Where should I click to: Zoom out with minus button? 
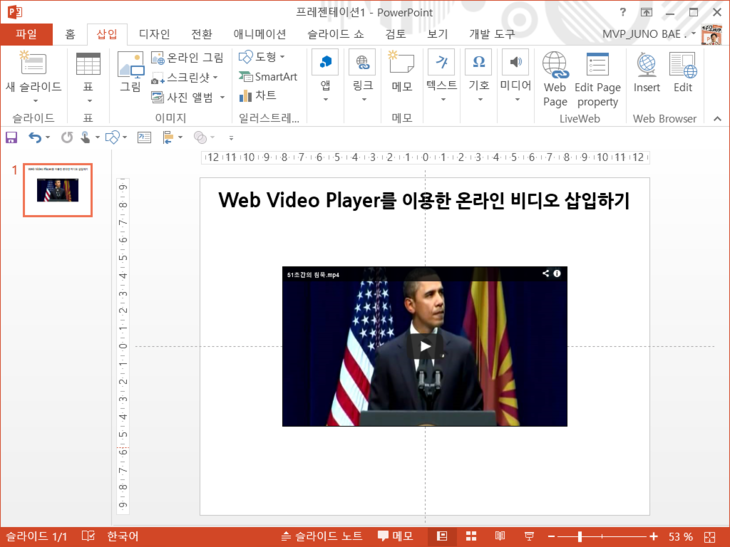click(x=551, y=536)
